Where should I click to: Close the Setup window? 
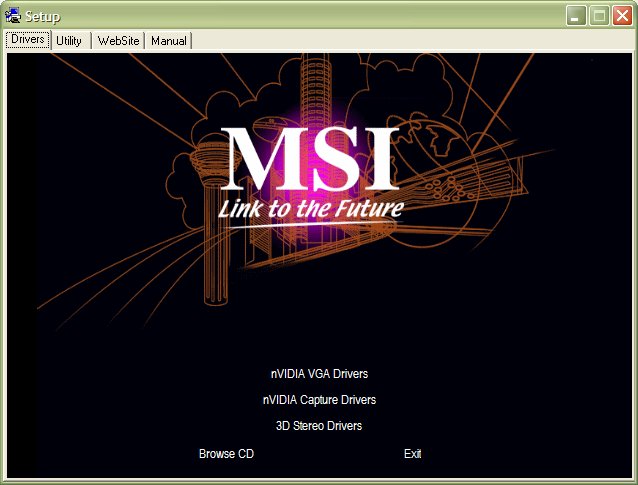pos(622,16)
